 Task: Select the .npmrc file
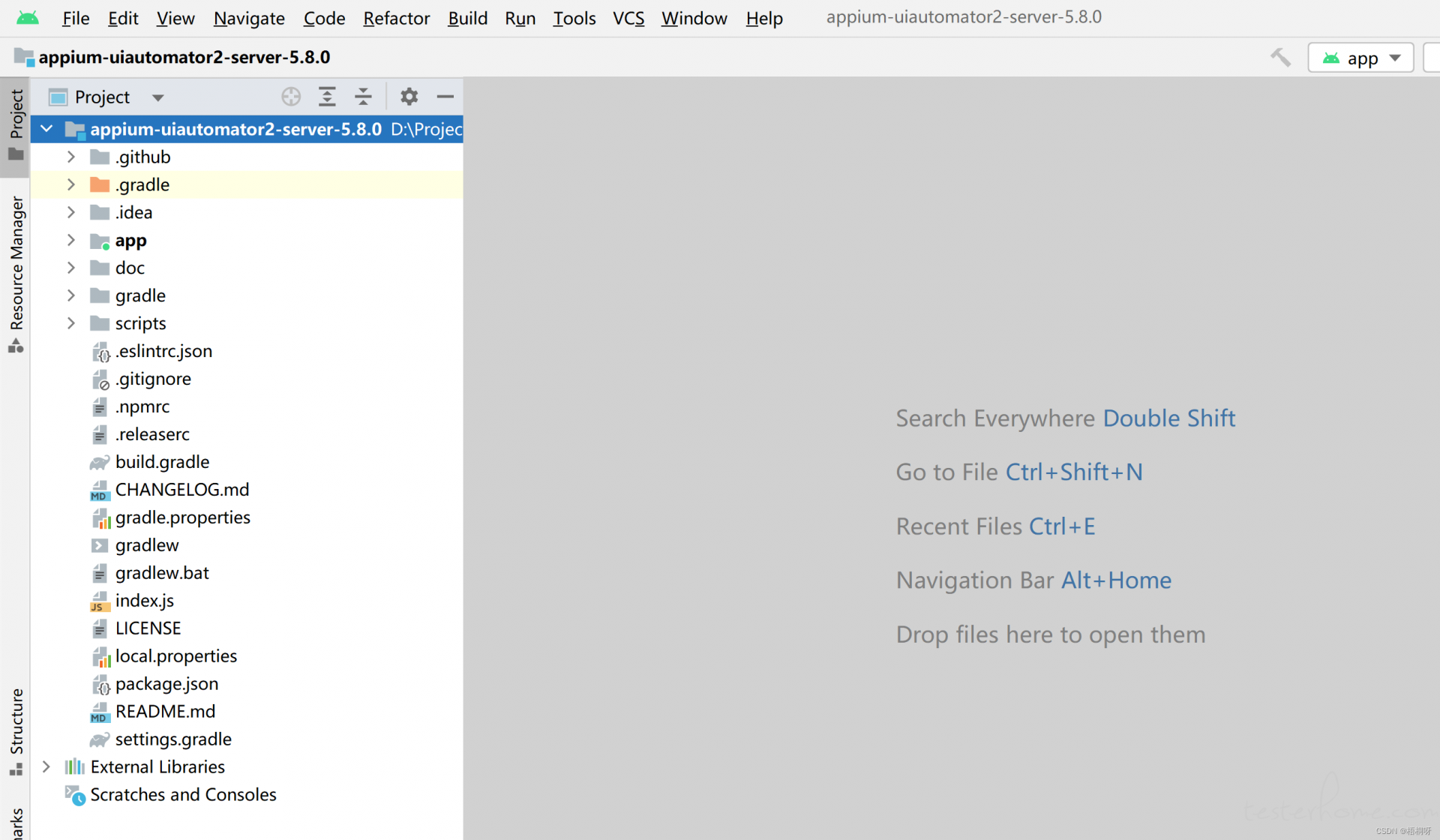(247, 406)
